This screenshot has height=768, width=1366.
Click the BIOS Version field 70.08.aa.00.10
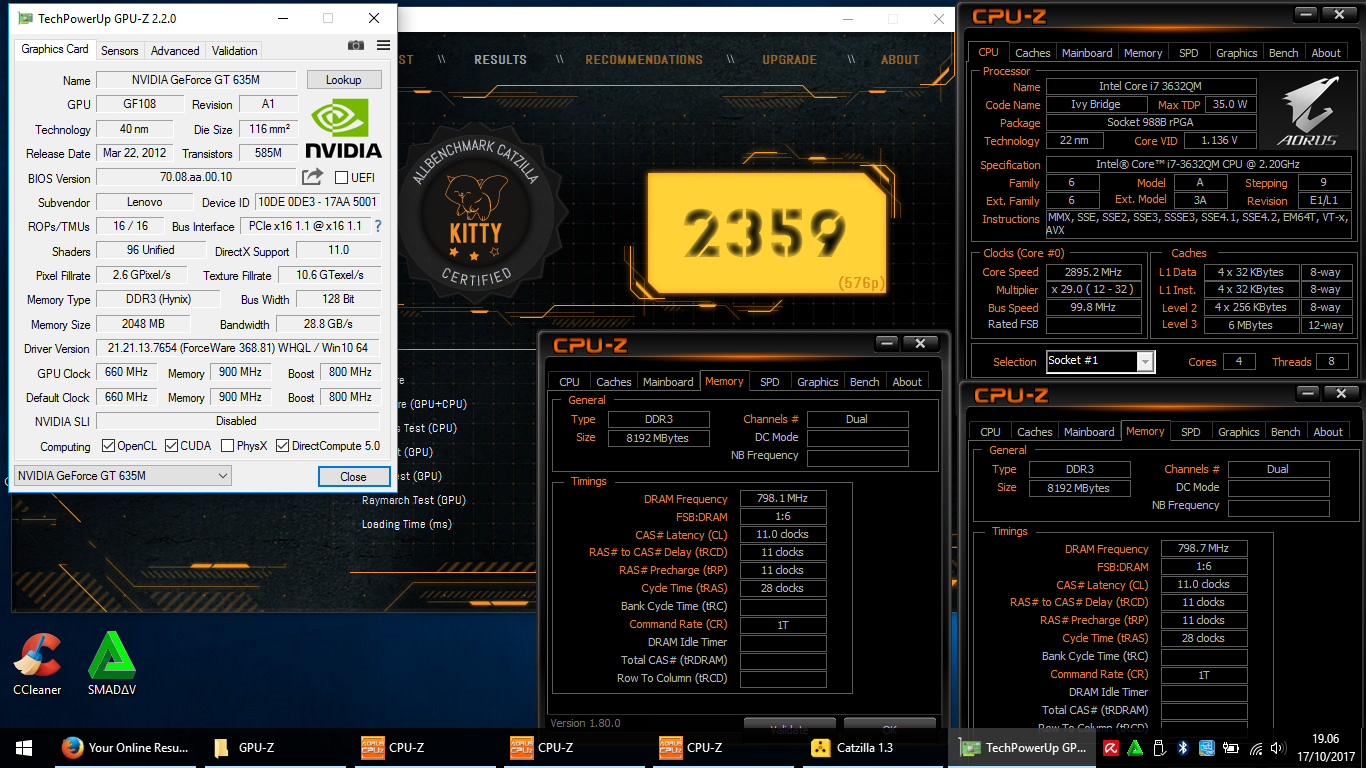[x=196, y=177]
